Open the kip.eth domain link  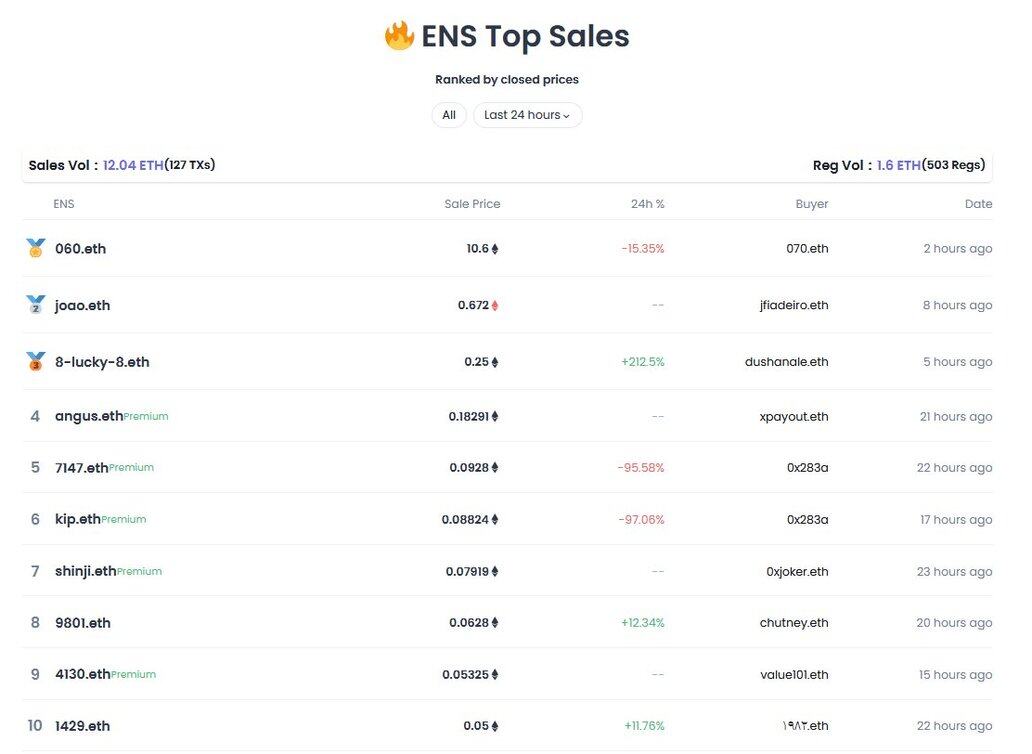(78, 519)
